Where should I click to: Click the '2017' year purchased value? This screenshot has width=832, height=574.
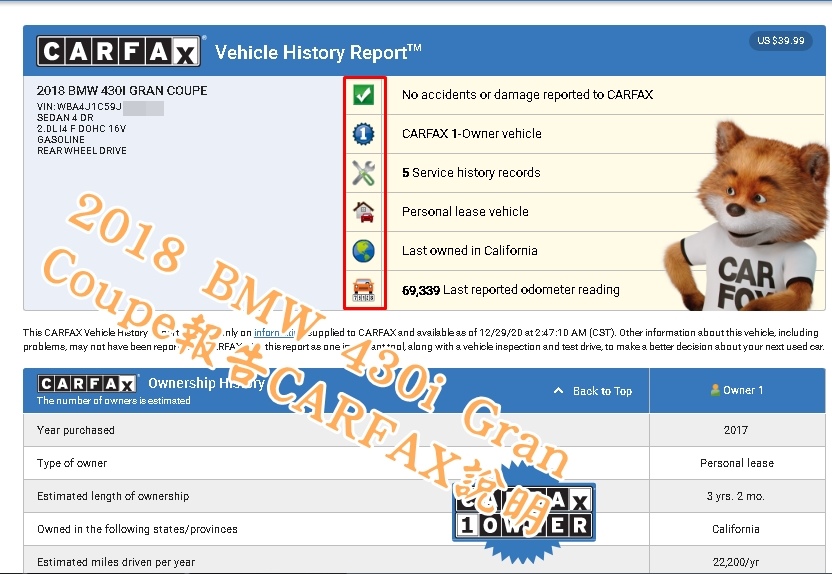click(x=736, y=430)
